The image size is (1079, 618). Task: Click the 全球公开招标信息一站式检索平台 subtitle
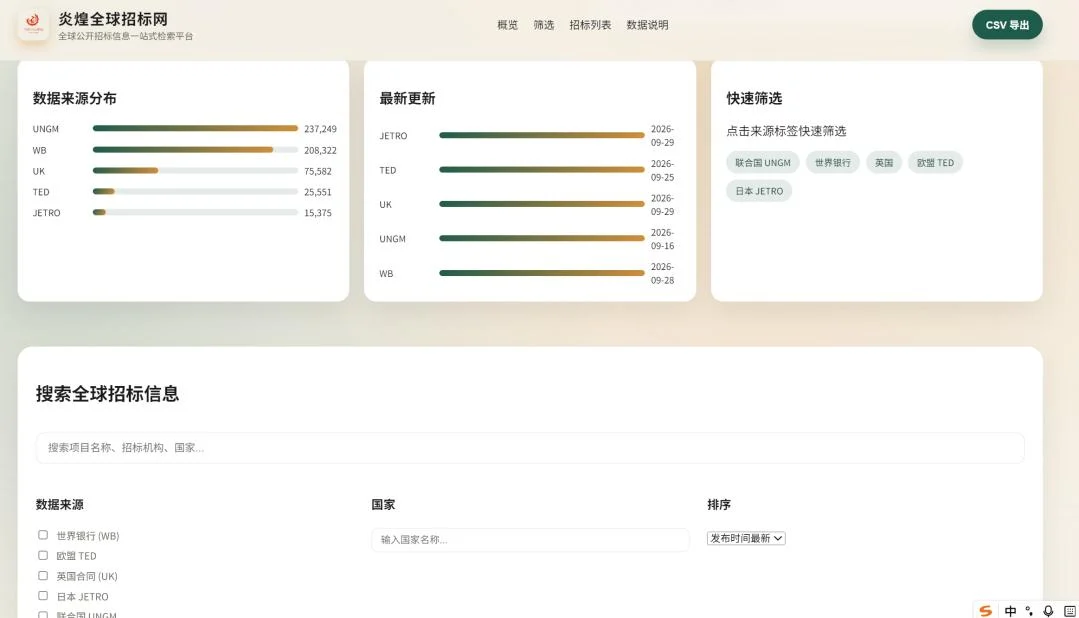(125, 36)
